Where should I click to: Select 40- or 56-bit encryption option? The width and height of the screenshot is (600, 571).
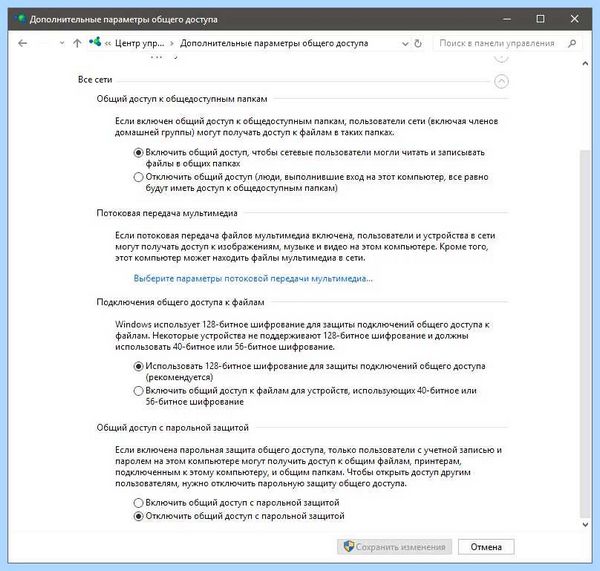click(x=139, y=391)
